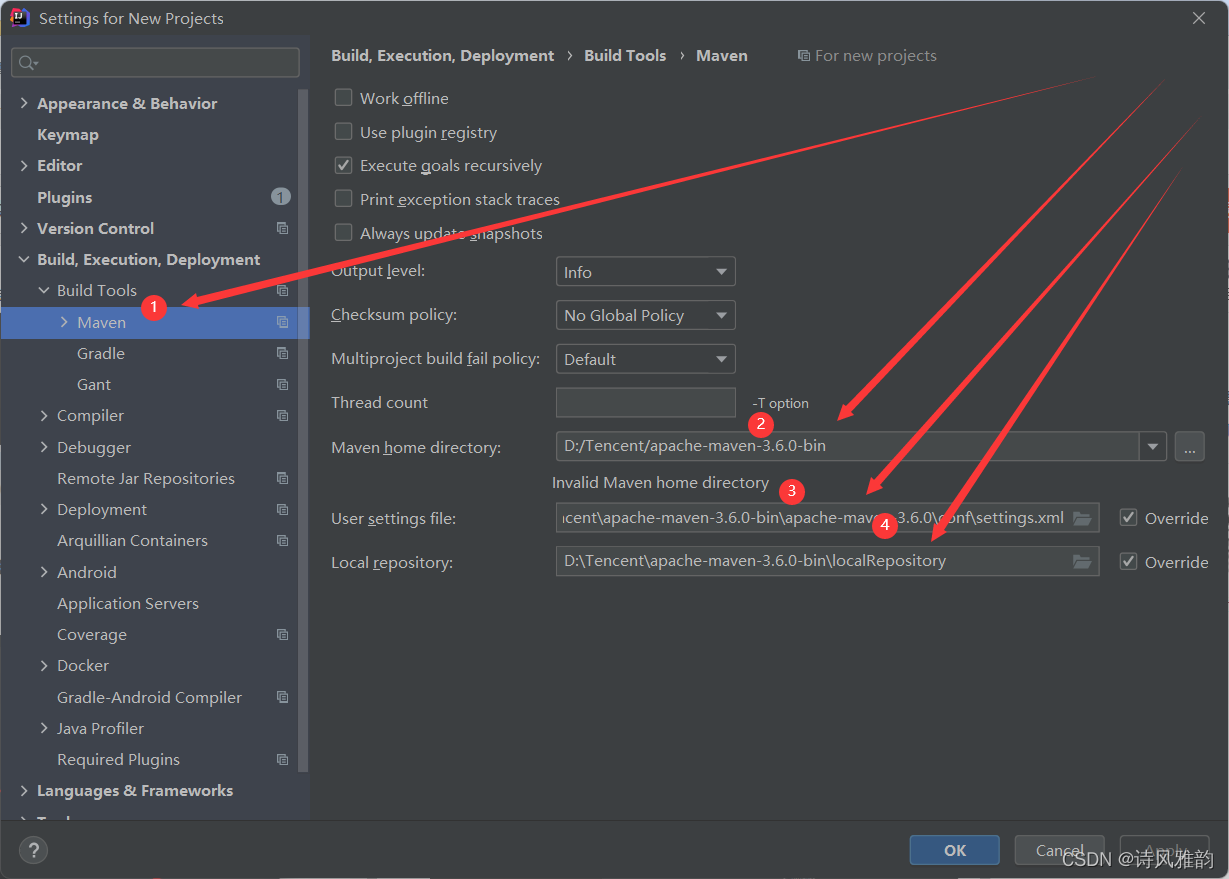
Task: Open the Maven home directory dropdown arrow
Action: point(1153,446)
